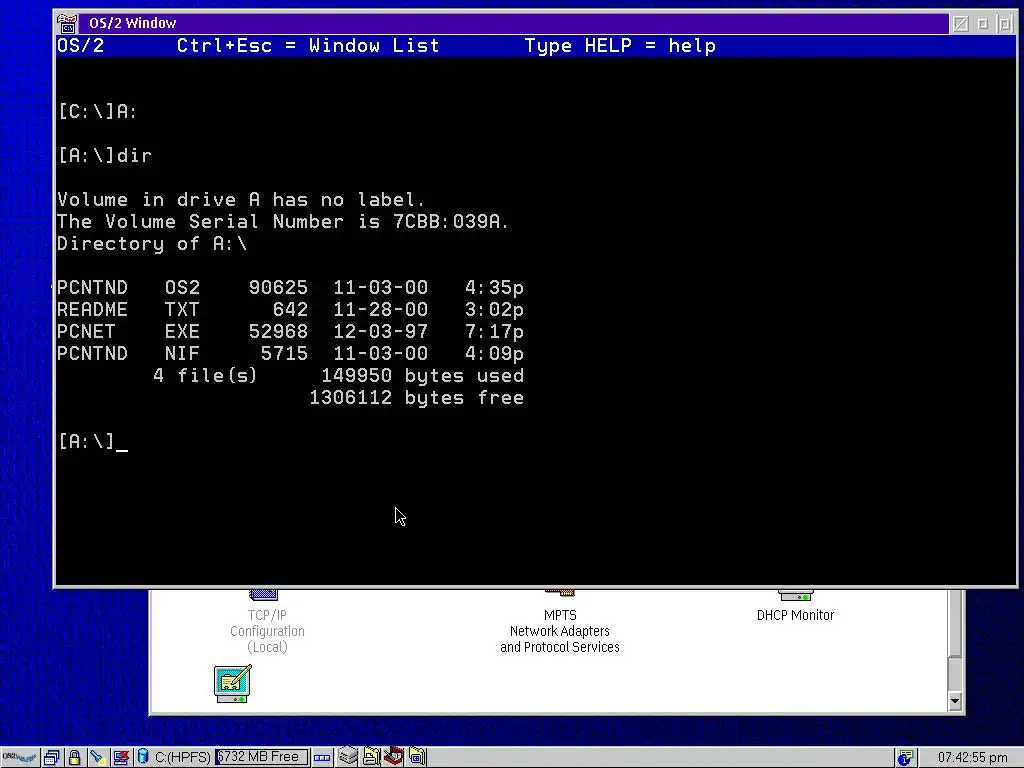Click the Directory of A:\ line
Screen dimensions: 1024x768
(152, 244)
